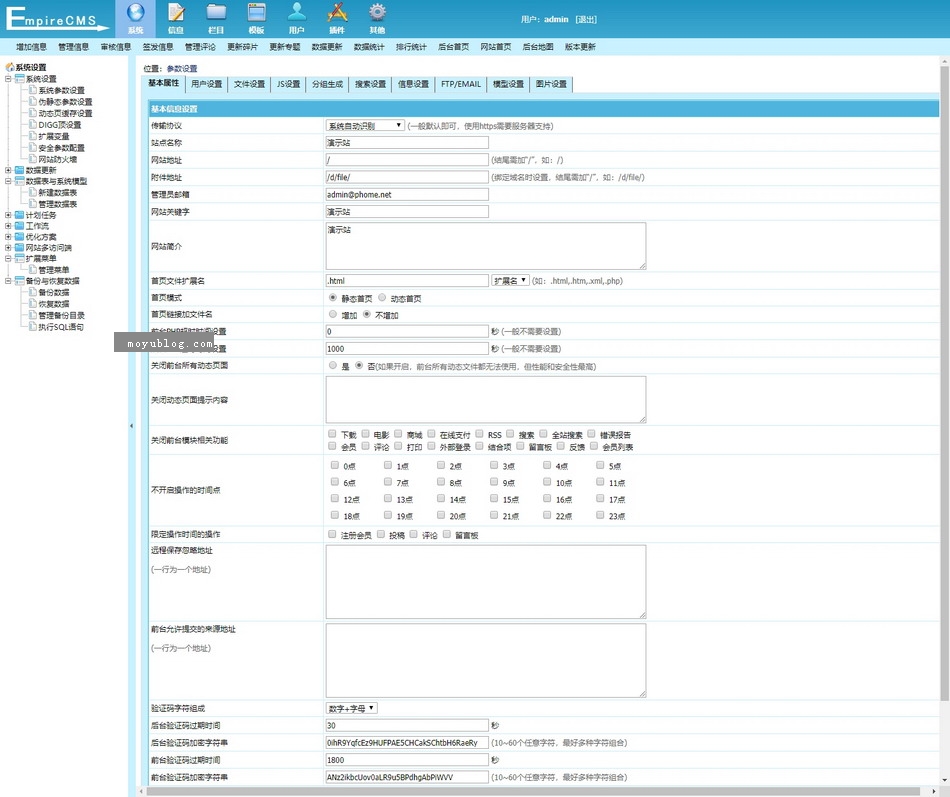Select the 增加 radio for homepage link filename
This screenshot has width=950, height=797.
click(333, 314)
